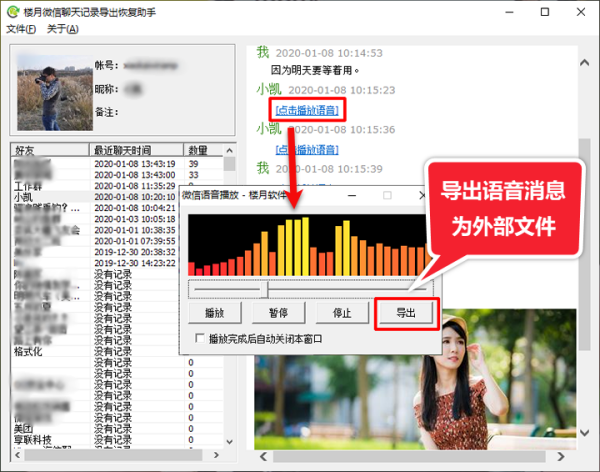Stop playback with the 停止 button
600x472 pixels.
[342, 313]
